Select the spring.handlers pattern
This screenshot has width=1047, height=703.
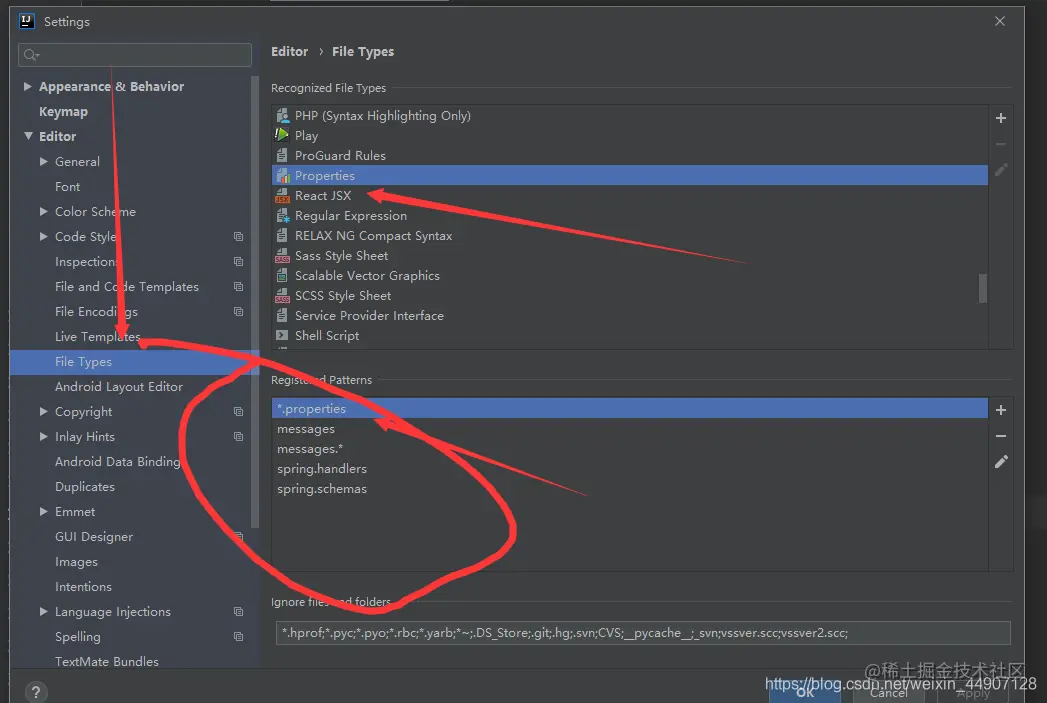pos(630,469)
